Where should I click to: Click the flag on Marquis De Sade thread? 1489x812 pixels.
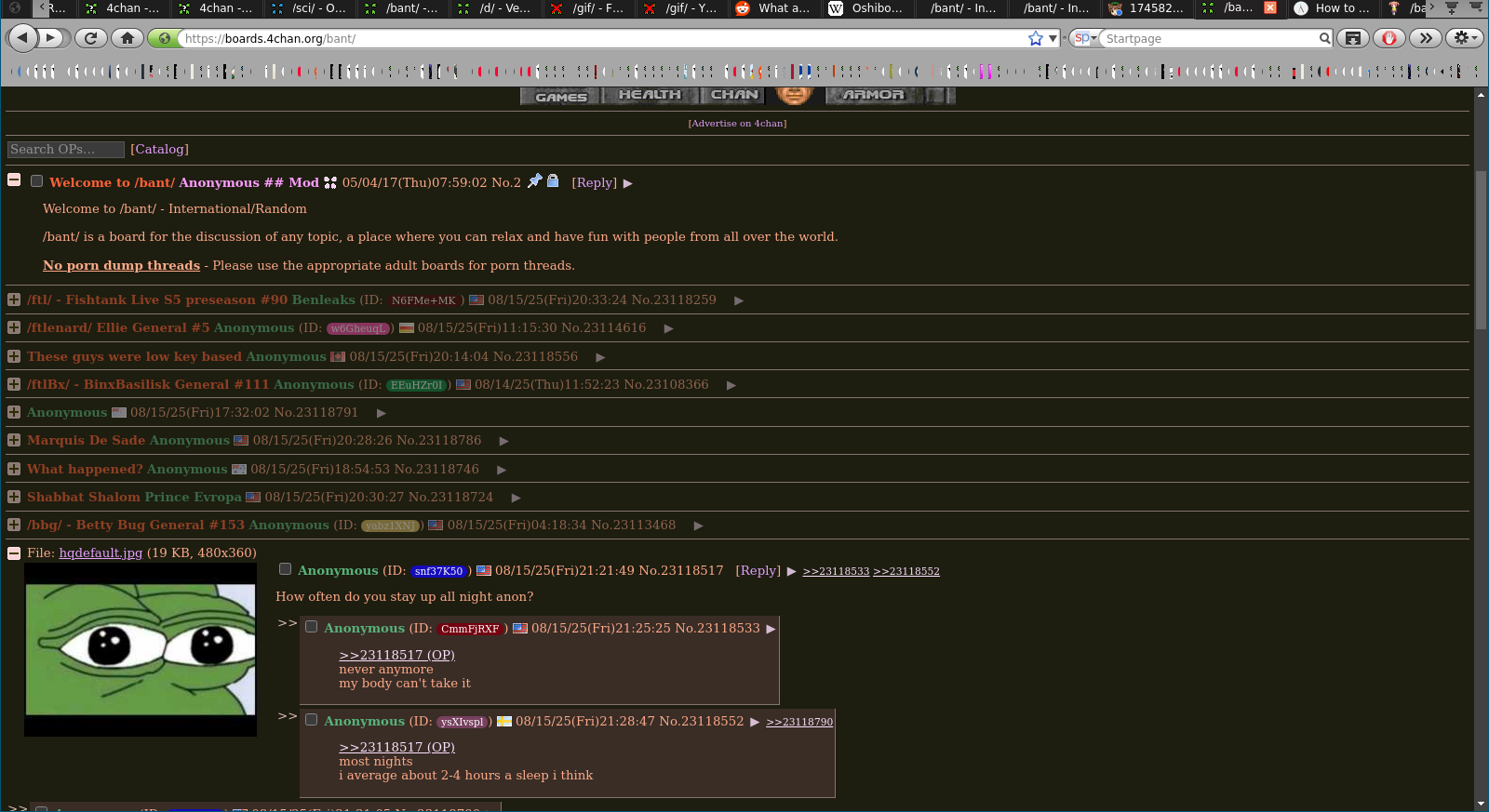click(241, 441)
